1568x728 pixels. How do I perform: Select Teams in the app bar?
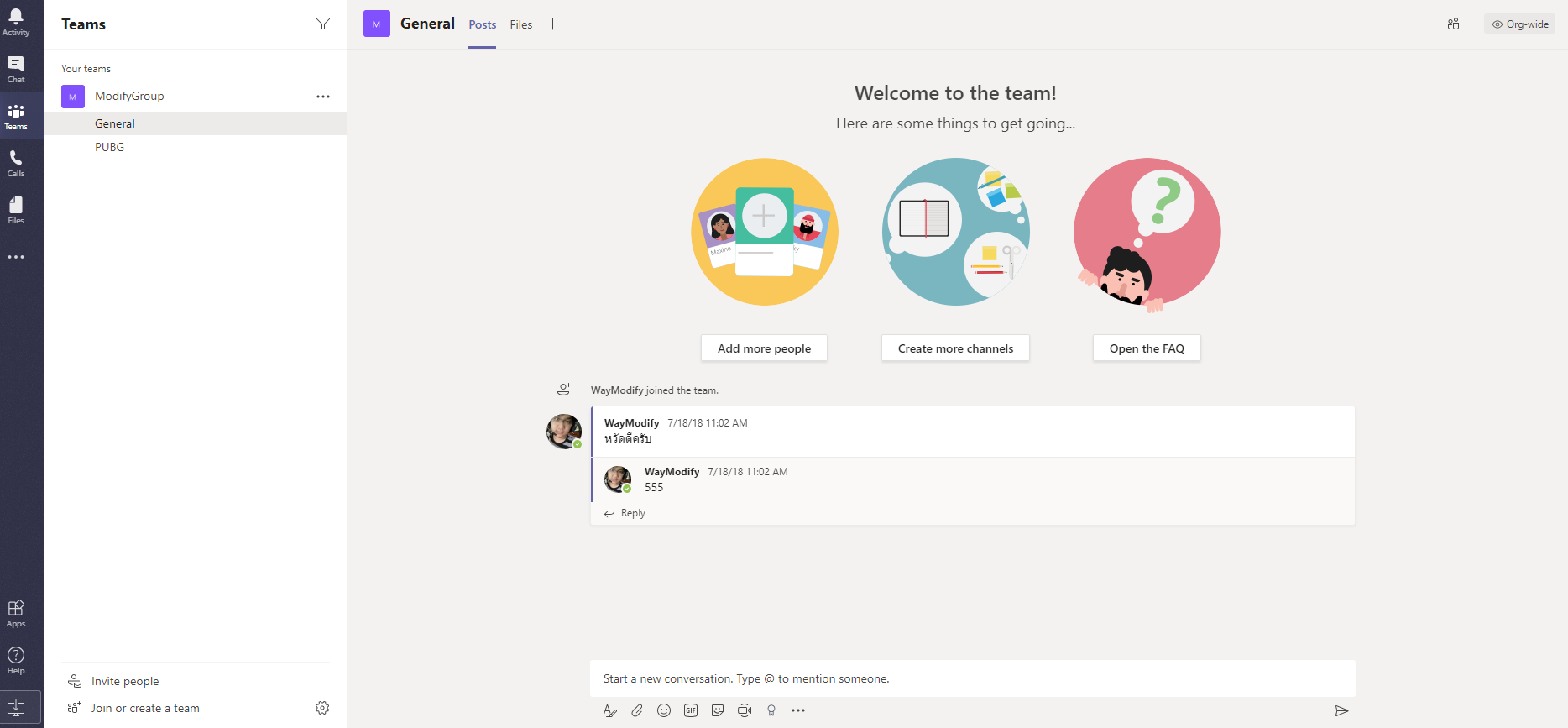(16, 117)
